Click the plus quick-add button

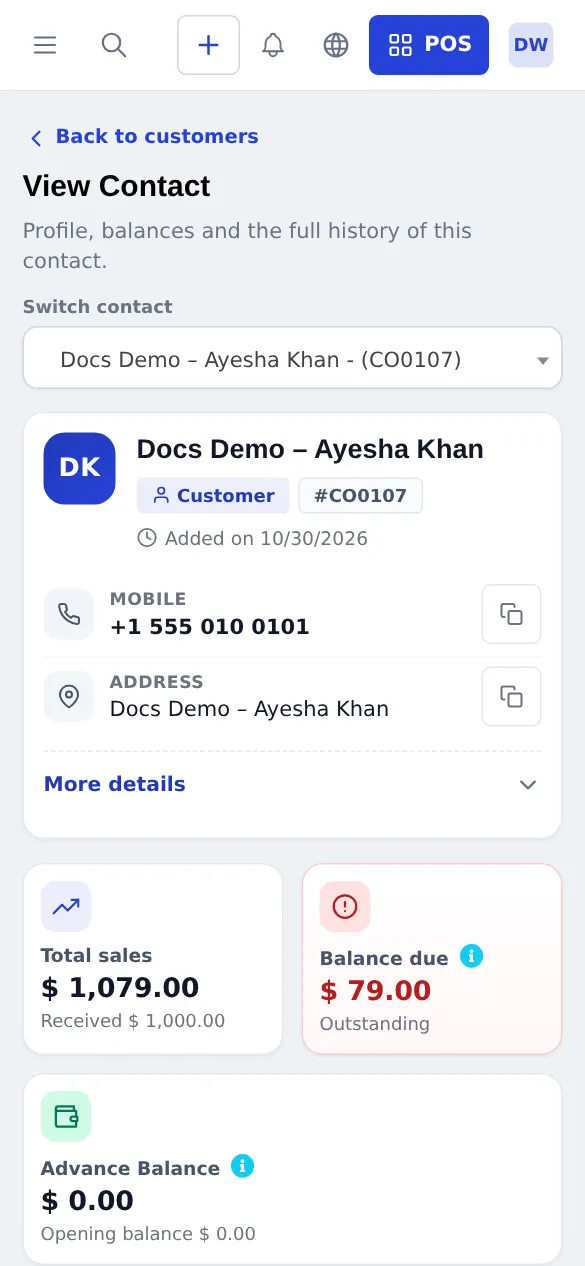click(x=208, y=45)
